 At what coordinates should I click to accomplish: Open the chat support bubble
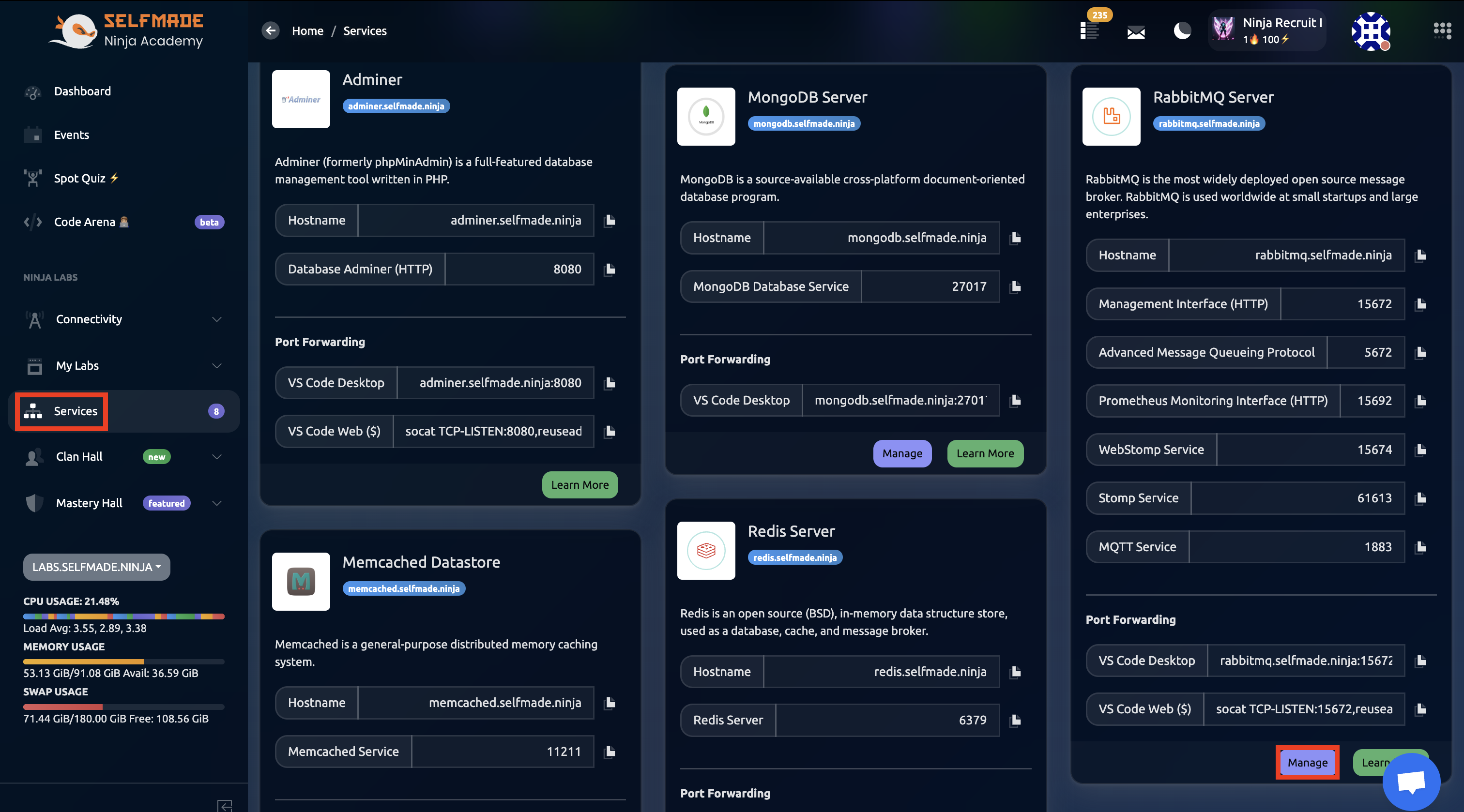1411,782
